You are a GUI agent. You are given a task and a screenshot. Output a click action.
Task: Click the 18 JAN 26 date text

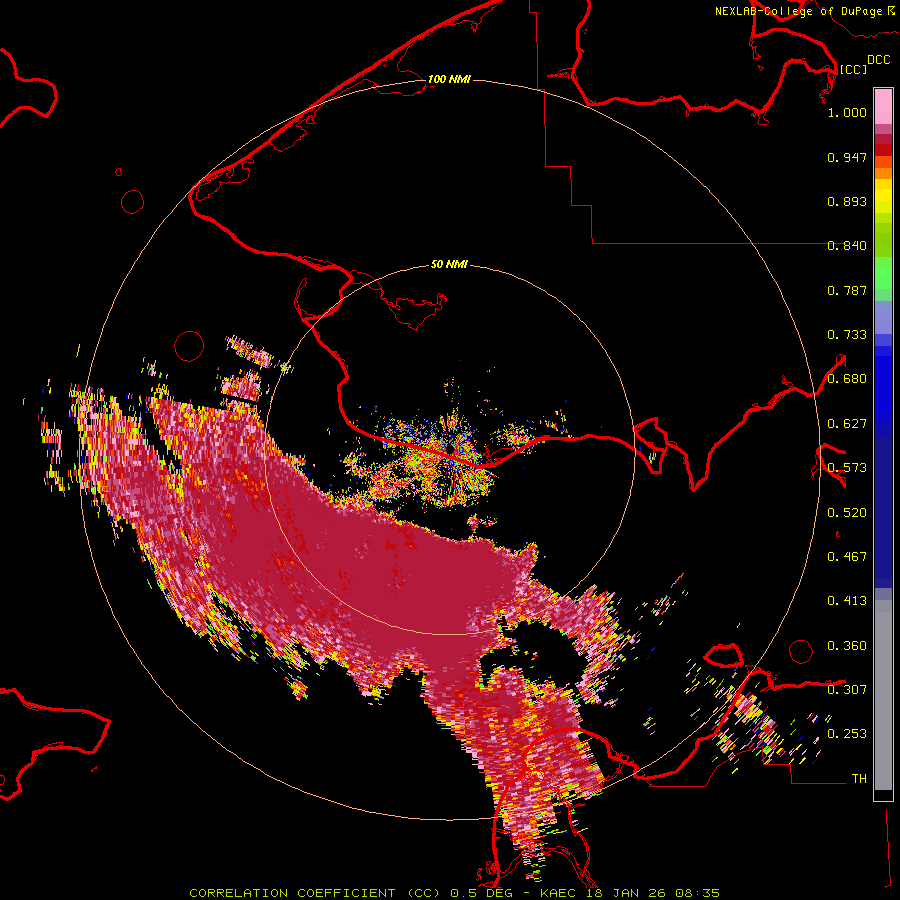click(626, 893)
